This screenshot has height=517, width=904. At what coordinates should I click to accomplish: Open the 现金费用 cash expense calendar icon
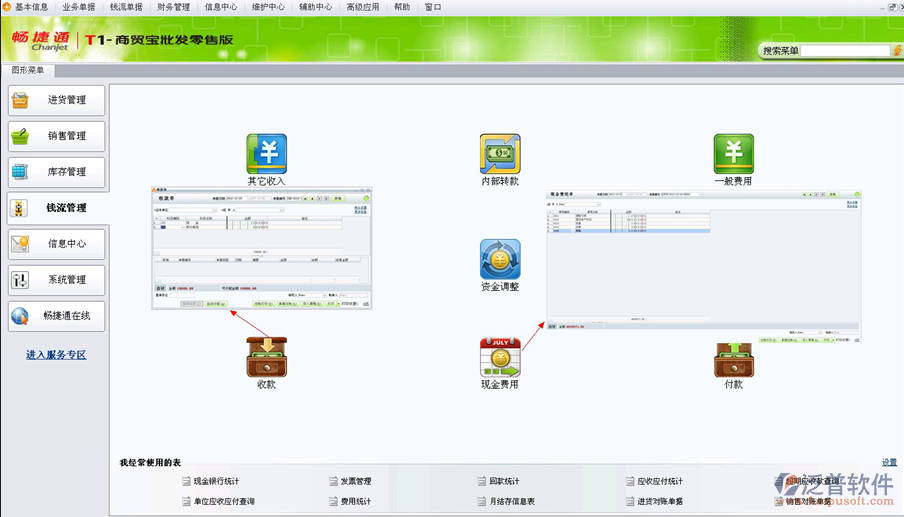500,357
